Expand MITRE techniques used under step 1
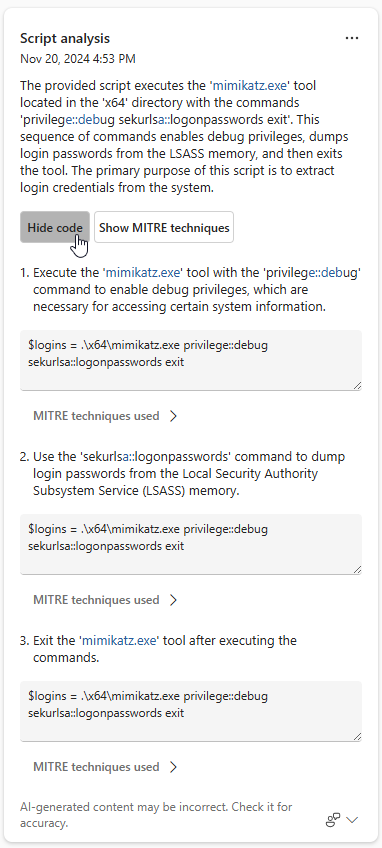 click(106, 416)
